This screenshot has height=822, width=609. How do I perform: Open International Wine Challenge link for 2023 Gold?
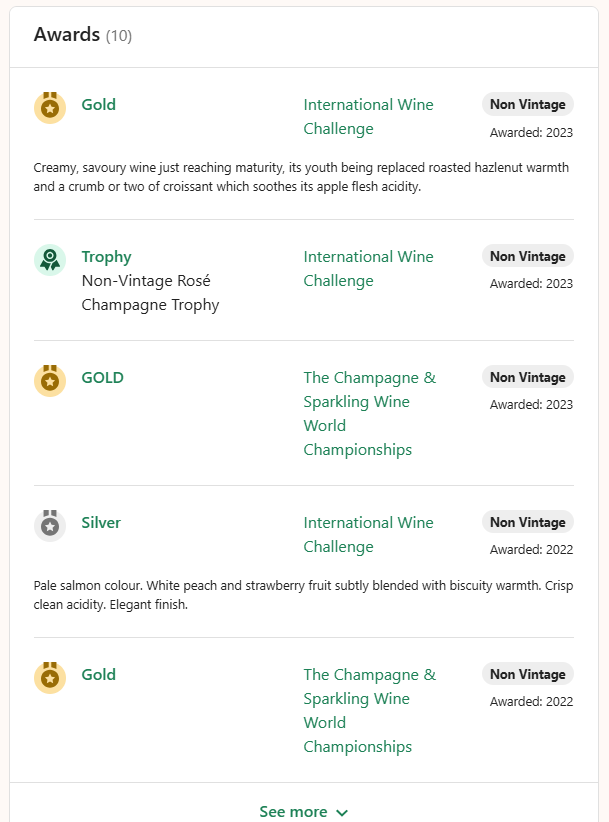point(368,117)
